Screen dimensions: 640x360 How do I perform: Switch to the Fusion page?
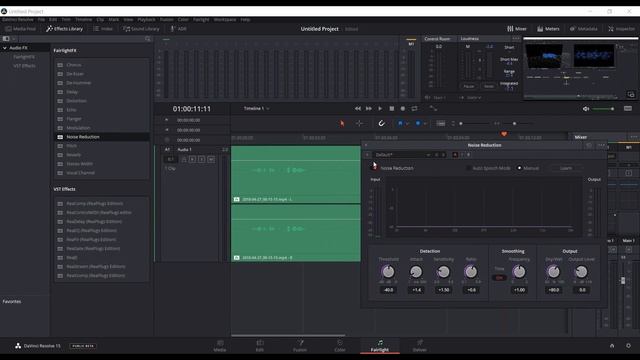[300, 346]
